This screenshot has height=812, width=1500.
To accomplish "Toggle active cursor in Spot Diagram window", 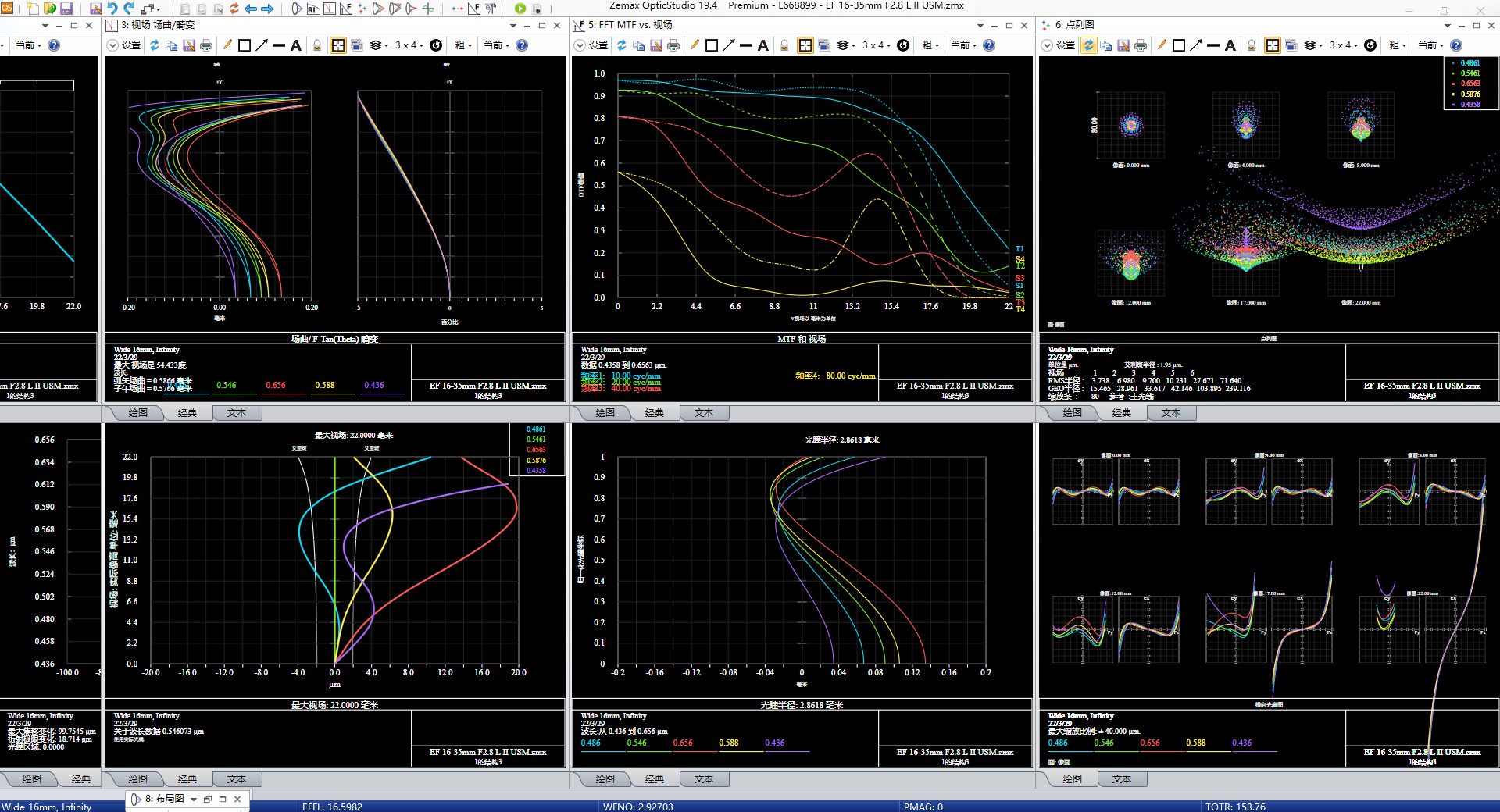I will [1273, 45].
